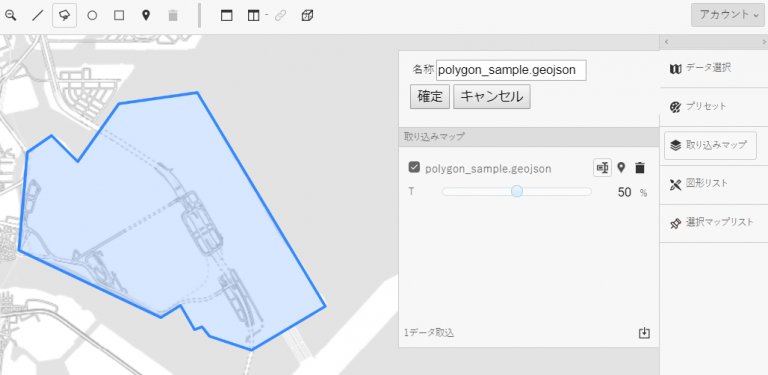Select the line drawing tool
Image resolution: width=768 pixels, height=375 pixels.
pyautogui.click(x=38, y=16)
